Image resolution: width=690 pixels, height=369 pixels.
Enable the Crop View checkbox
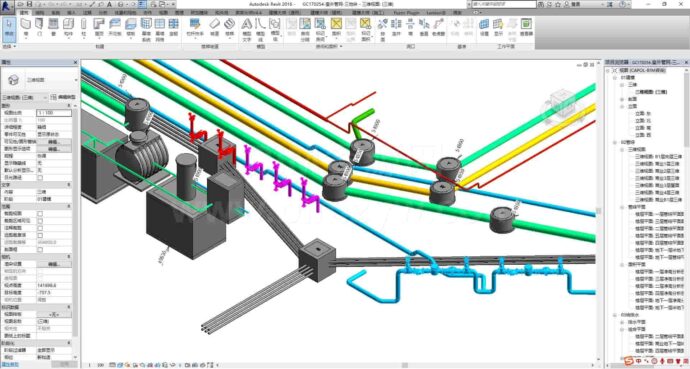40,213
